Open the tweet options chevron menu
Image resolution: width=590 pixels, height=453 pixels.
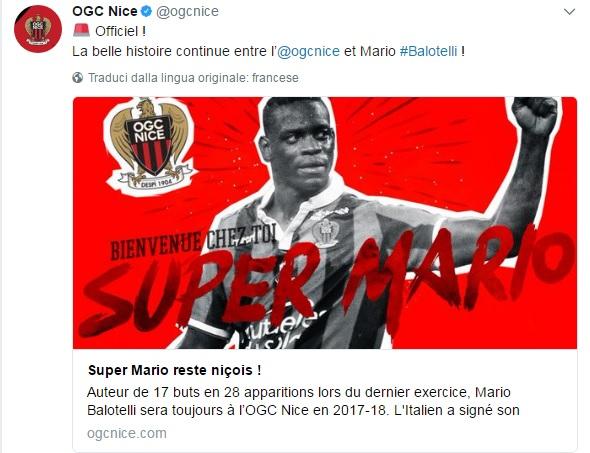tap(569, 12)
